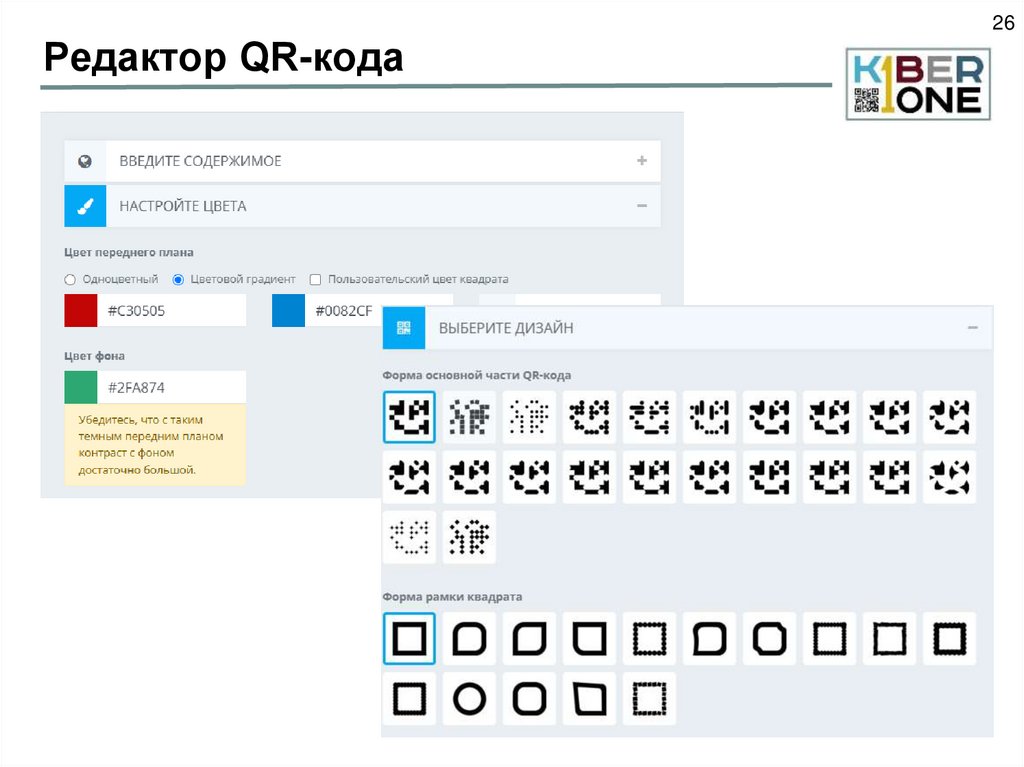Select the rounded square frame, second row
1024x767 pixels.
(x=530, y=698)
